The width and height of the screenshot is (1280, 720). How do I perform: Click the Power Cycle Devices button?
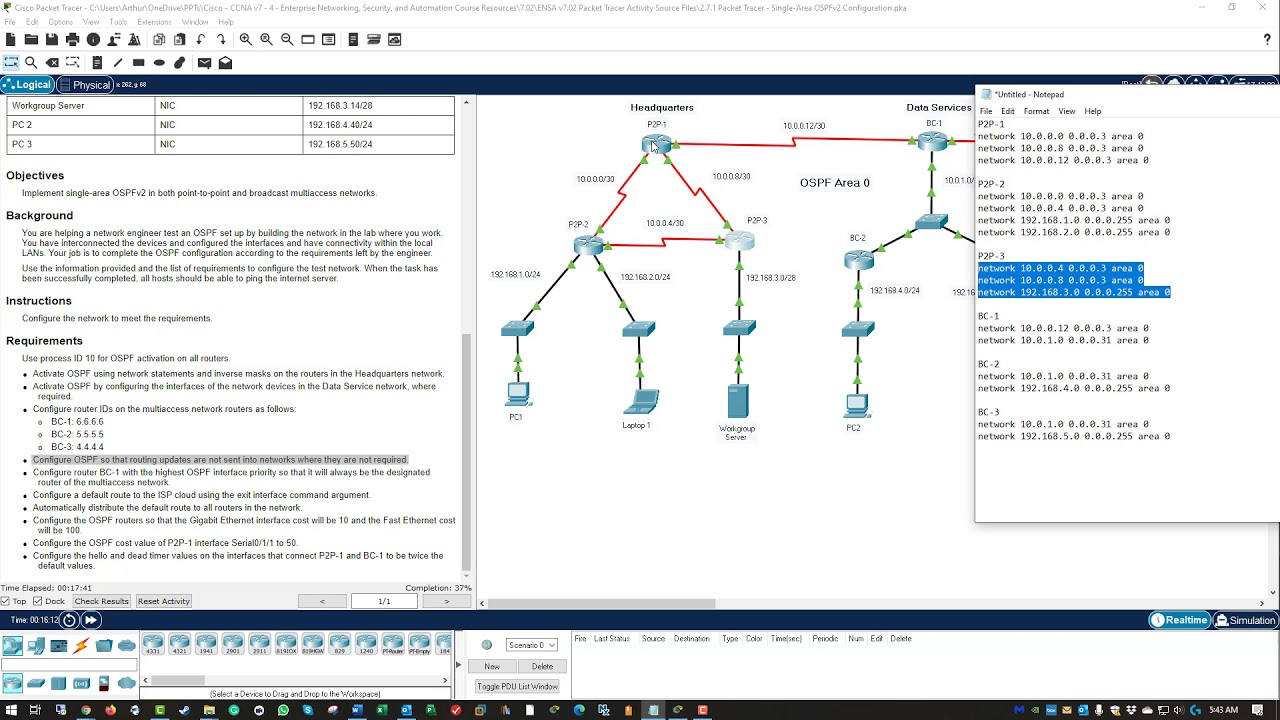69,620
